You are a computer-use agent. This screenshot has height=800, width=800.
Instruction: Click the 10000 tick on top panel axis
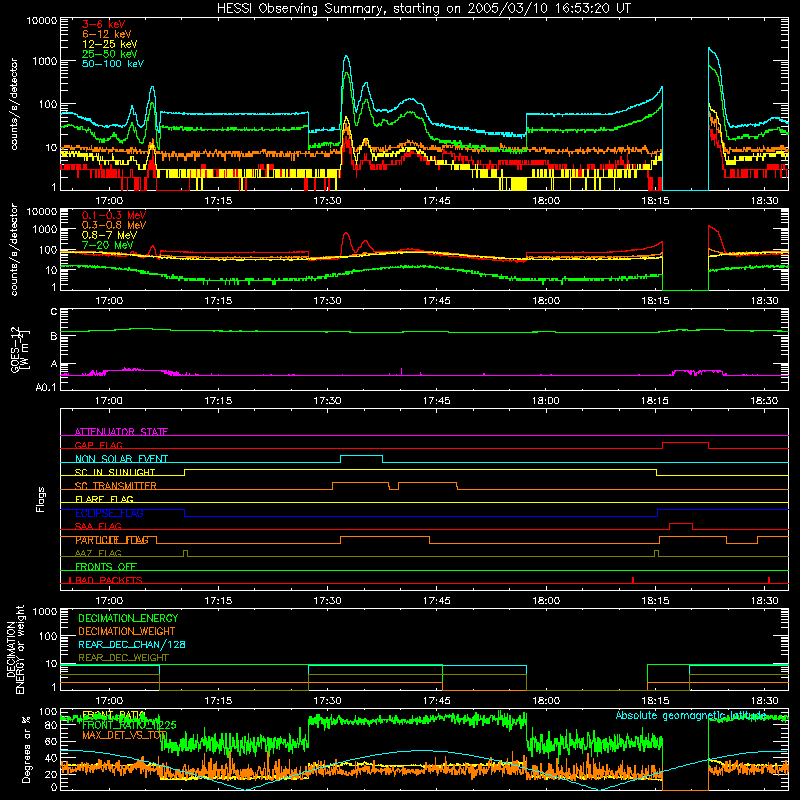[42, 20]
